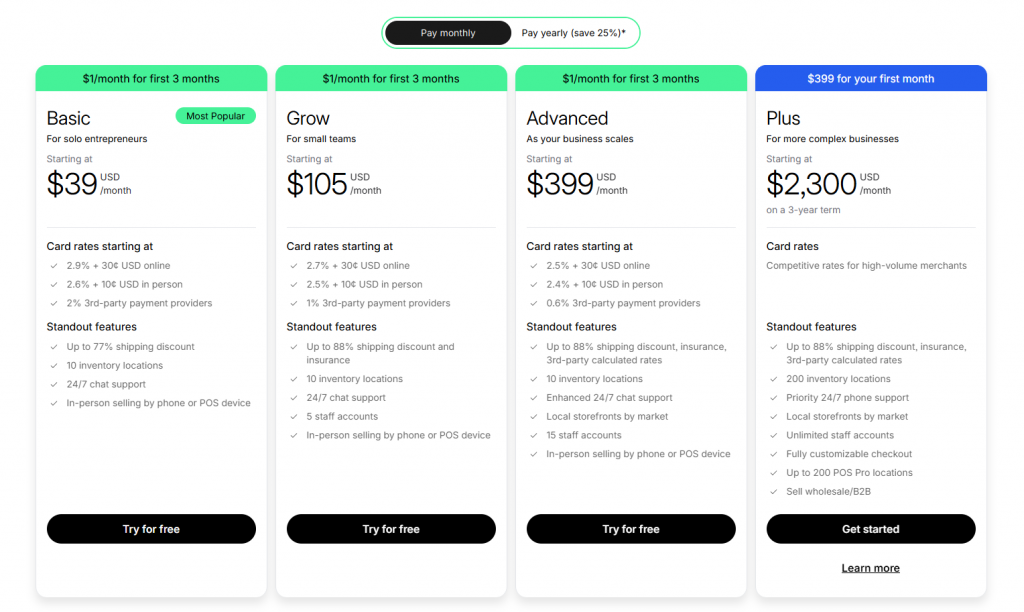Select the Pay monthly option

[x=447, y=32]
